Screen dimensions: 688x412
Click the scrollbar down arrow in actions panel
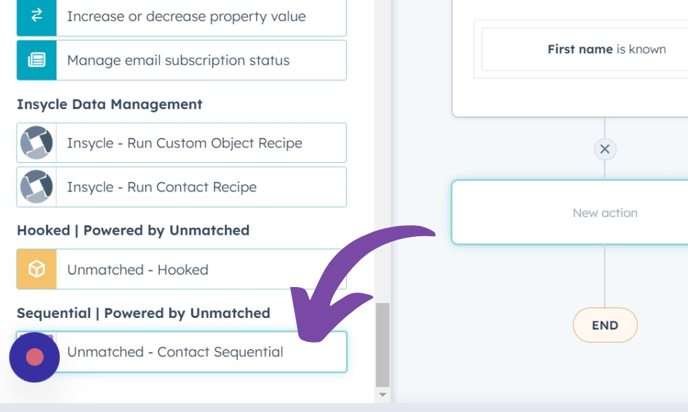(x=382, y=395)
